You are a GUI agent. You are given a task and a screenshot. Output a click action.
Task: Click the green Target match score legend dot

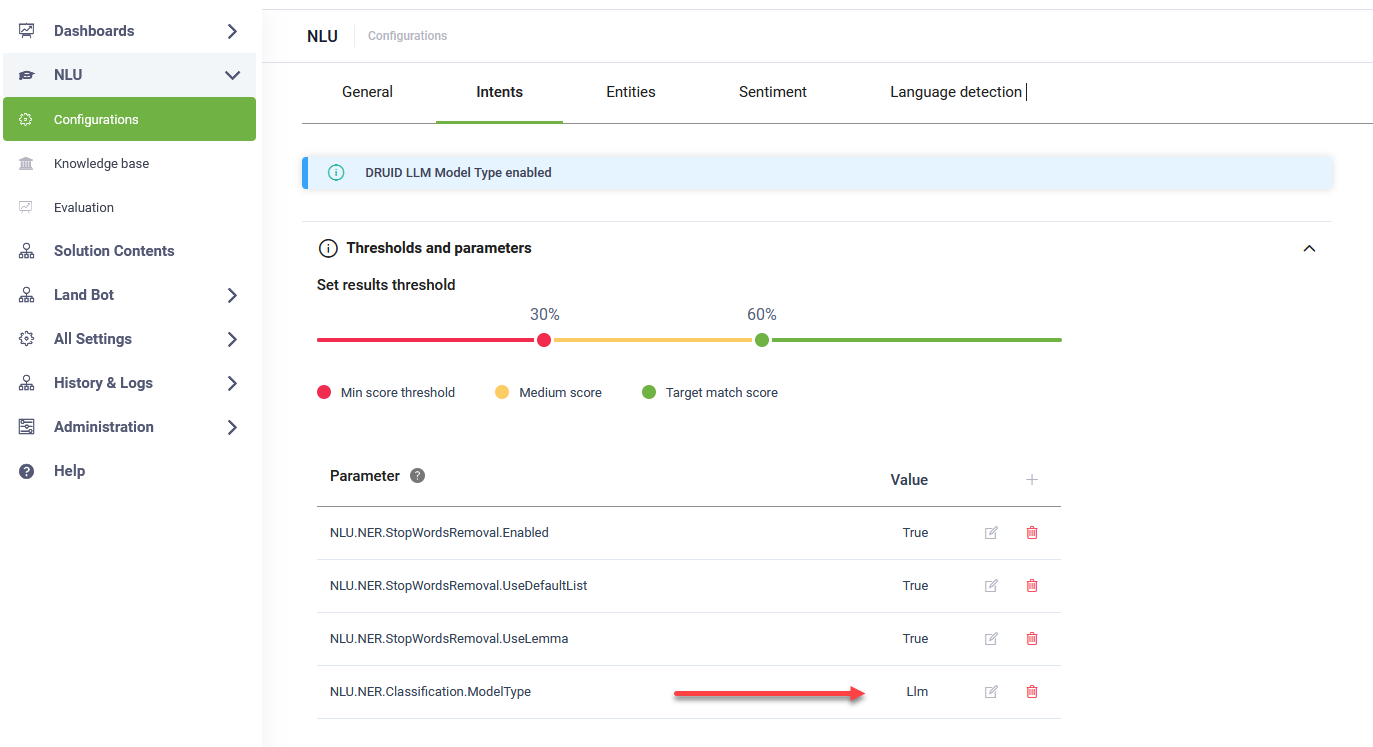coord(649,393)
